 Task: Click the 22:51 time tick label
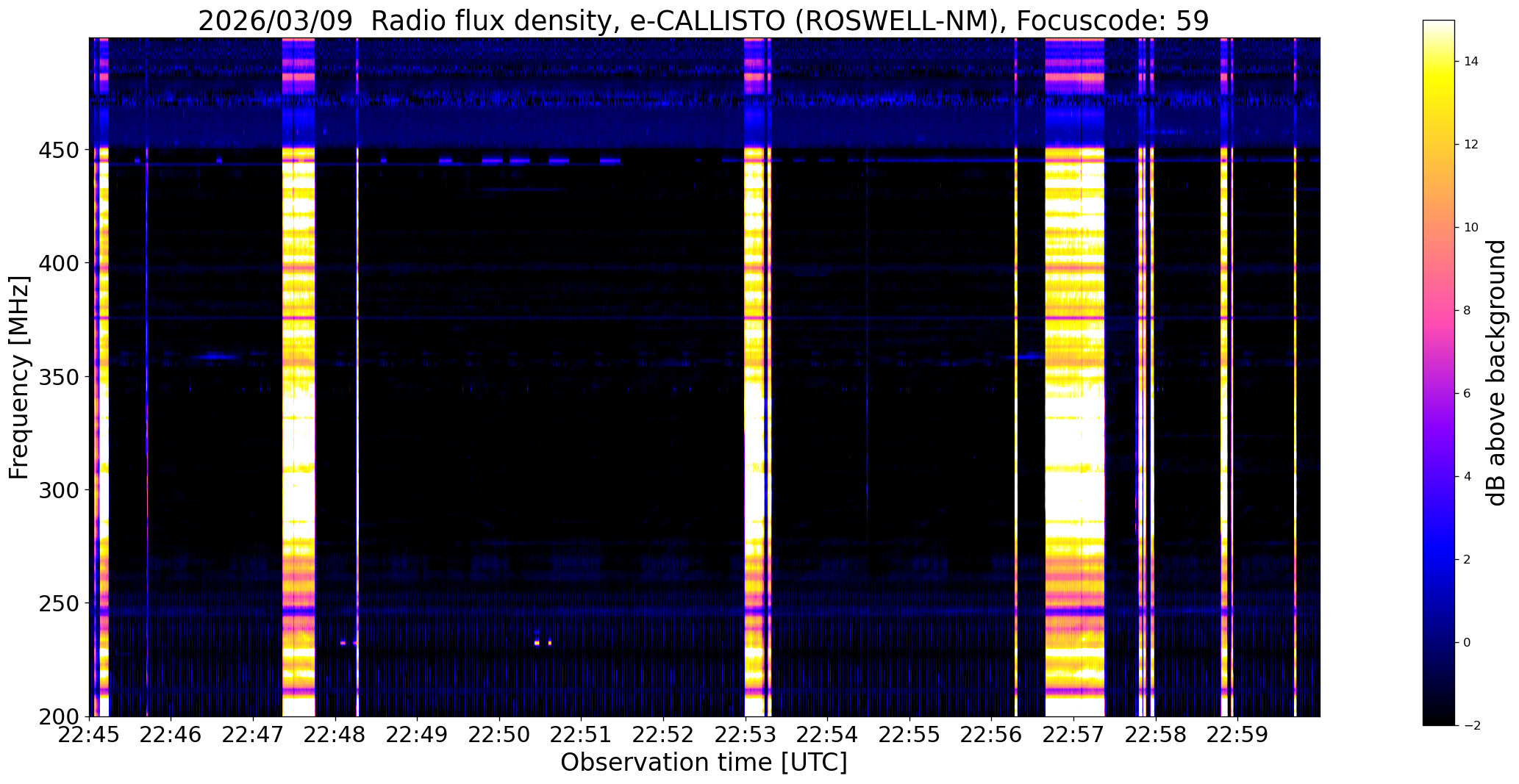click(582, 735)
